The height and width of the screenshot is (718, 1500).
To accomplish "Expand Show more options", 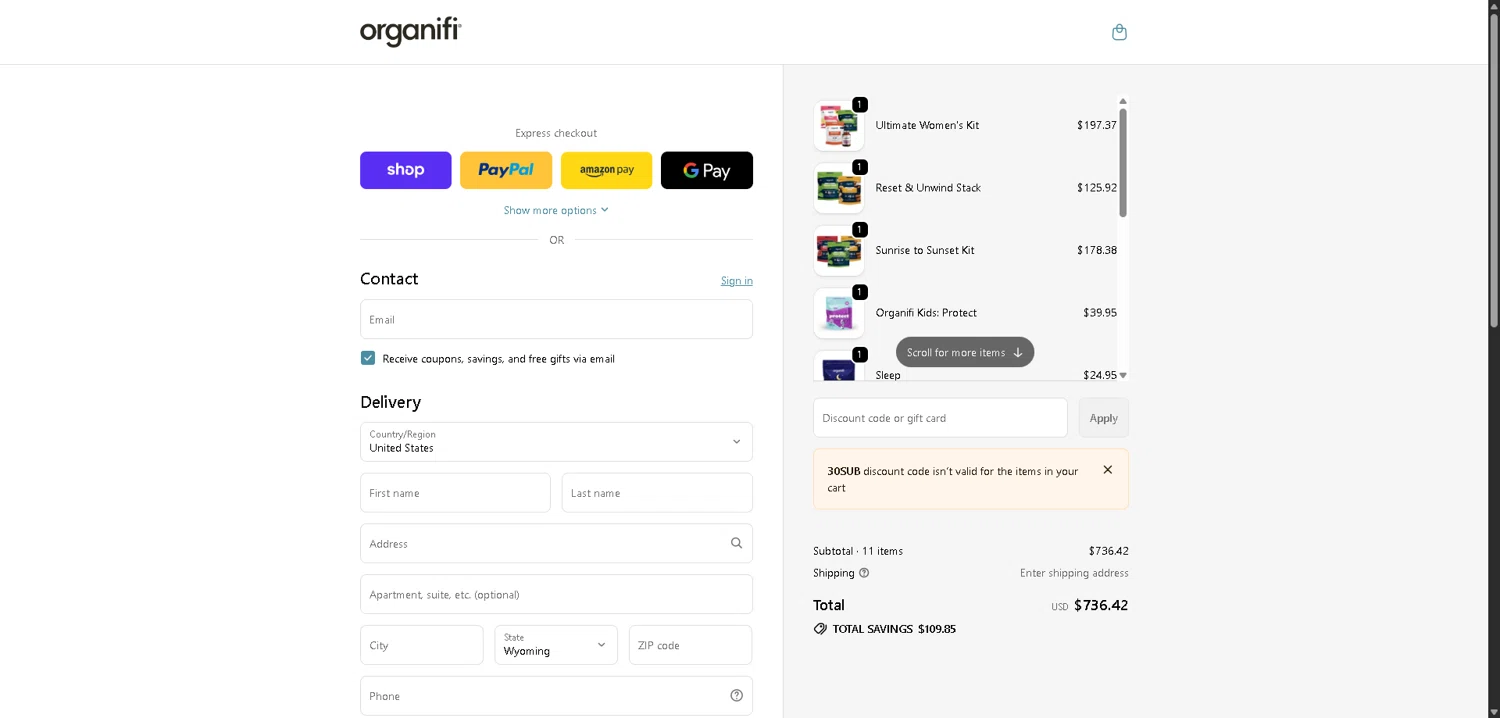I will click(556, 210).
